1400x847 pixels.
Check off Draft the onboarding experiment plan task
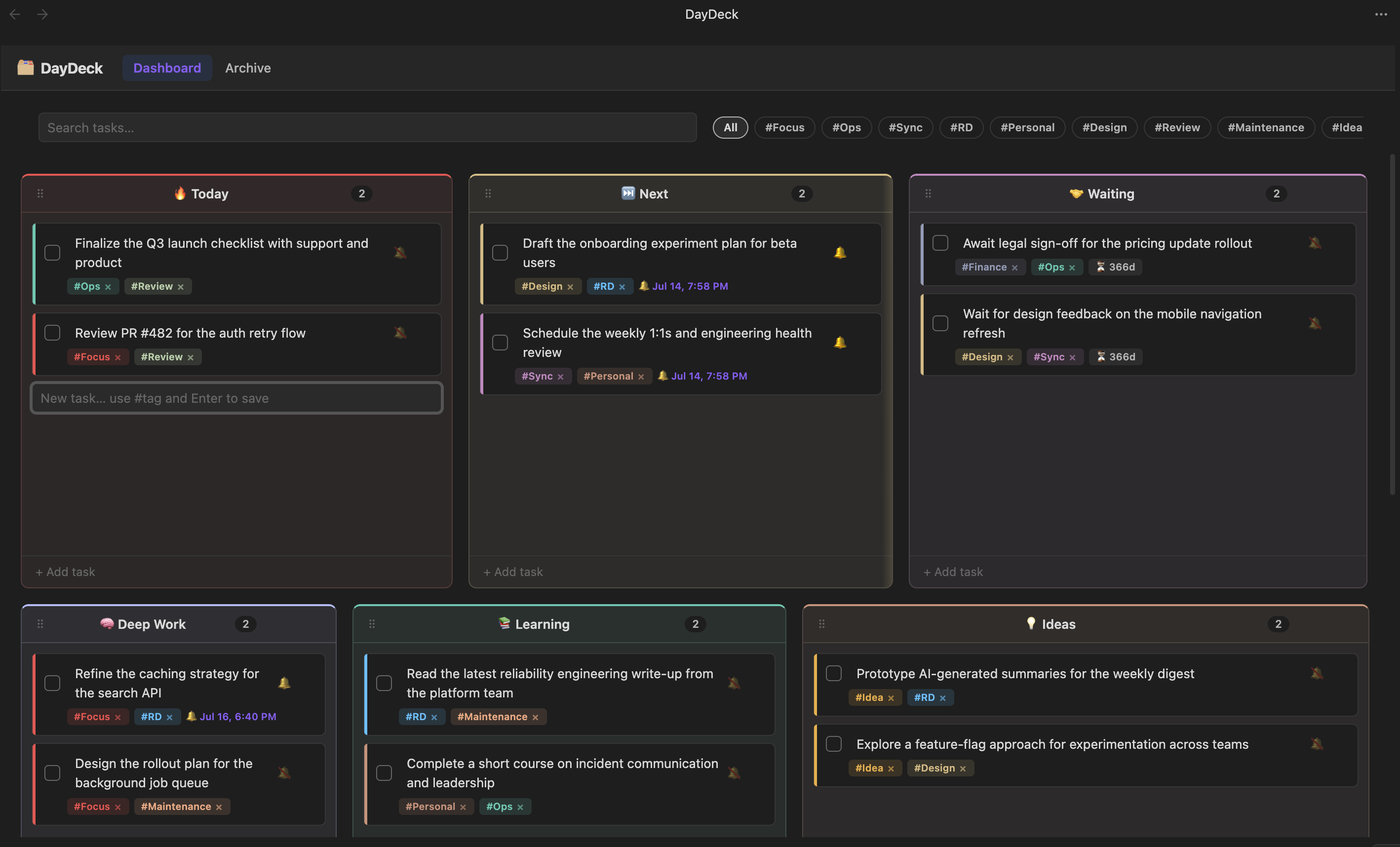[x=500, y=253]
